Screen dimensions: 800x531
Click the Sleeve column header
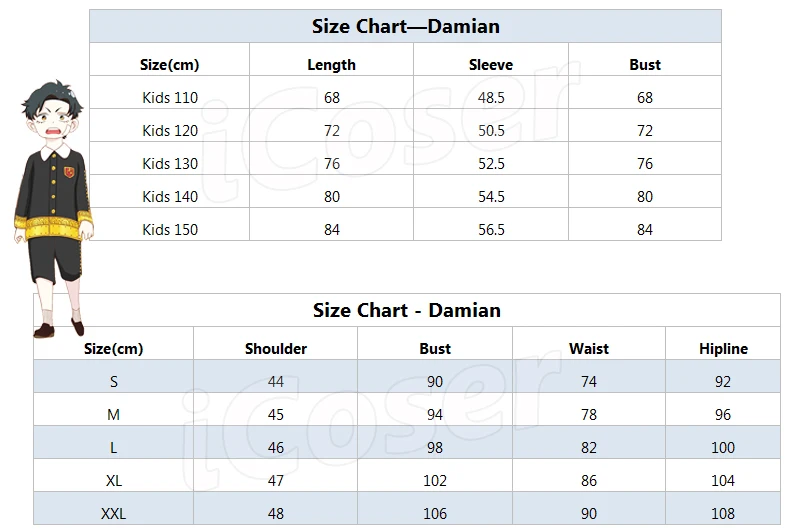[x=491, y=65]
